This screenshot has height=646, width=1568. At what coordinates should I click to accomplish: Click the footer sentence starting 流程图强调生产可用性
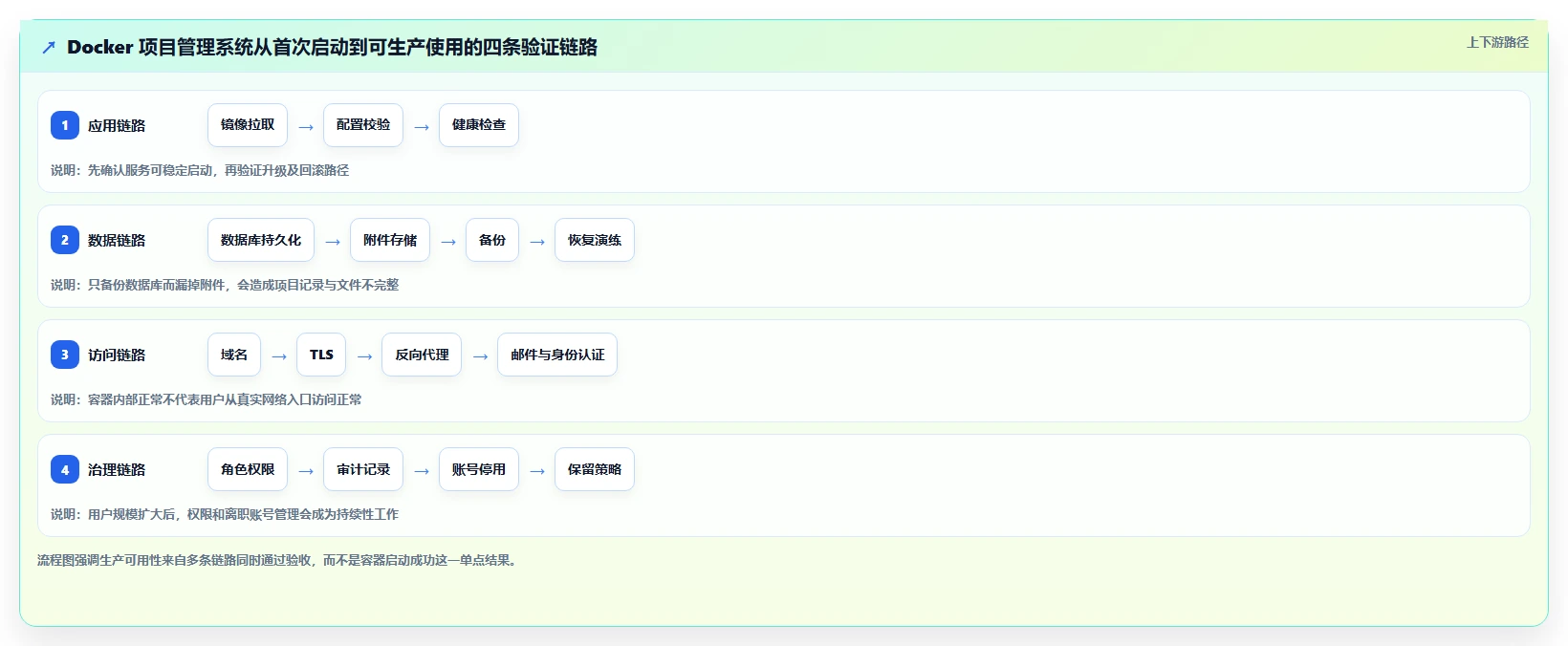[x=279, y=560]
